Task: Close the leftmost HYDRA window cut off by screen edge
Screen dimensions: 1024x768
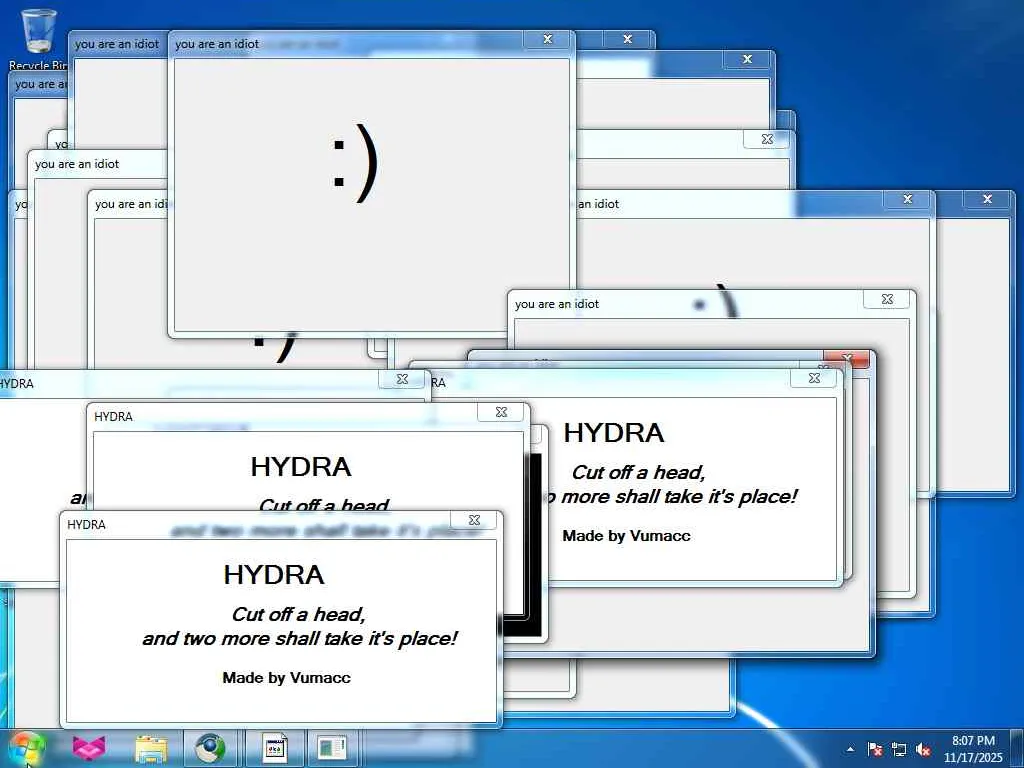Action: [402, 379]
